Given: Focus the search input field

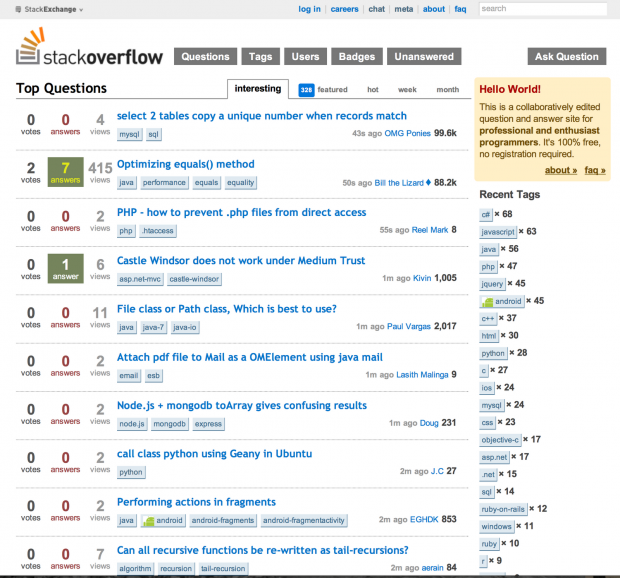Looking at the screenshot, I should coord(543,9).
